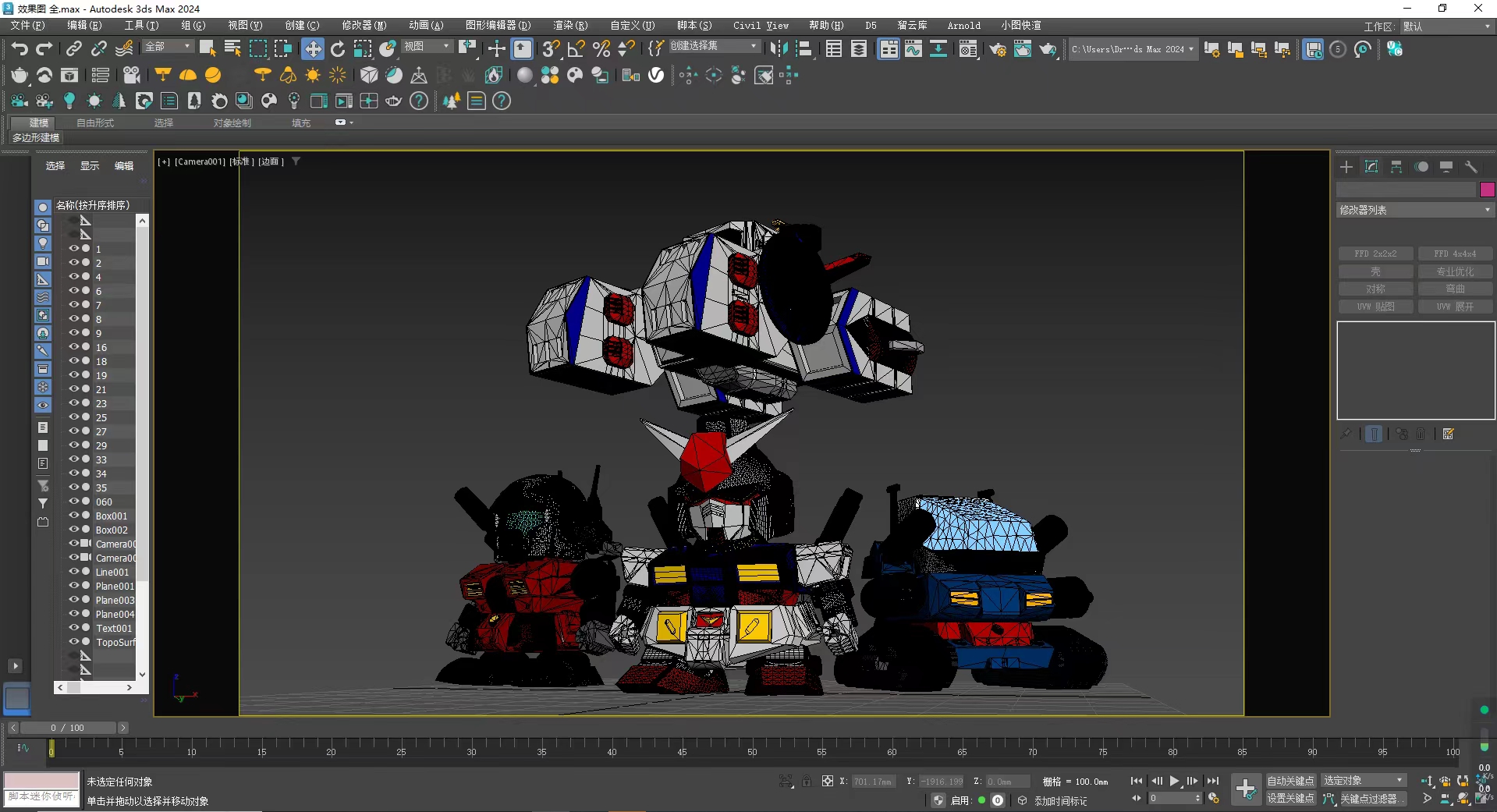Click the Redo arrow icon
The image size is (1497, 812).
click(x=44, y=49)
